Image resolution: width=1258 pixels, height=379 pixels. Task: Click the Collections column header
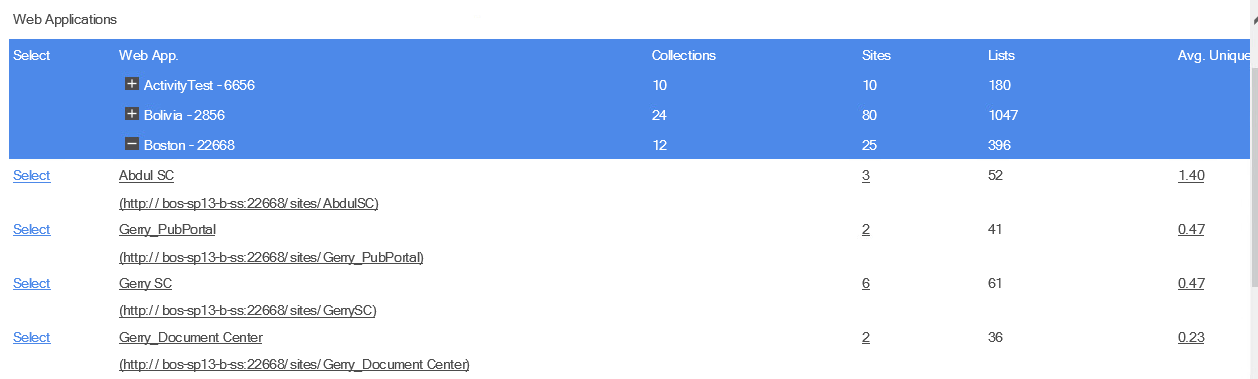[684, 55]
